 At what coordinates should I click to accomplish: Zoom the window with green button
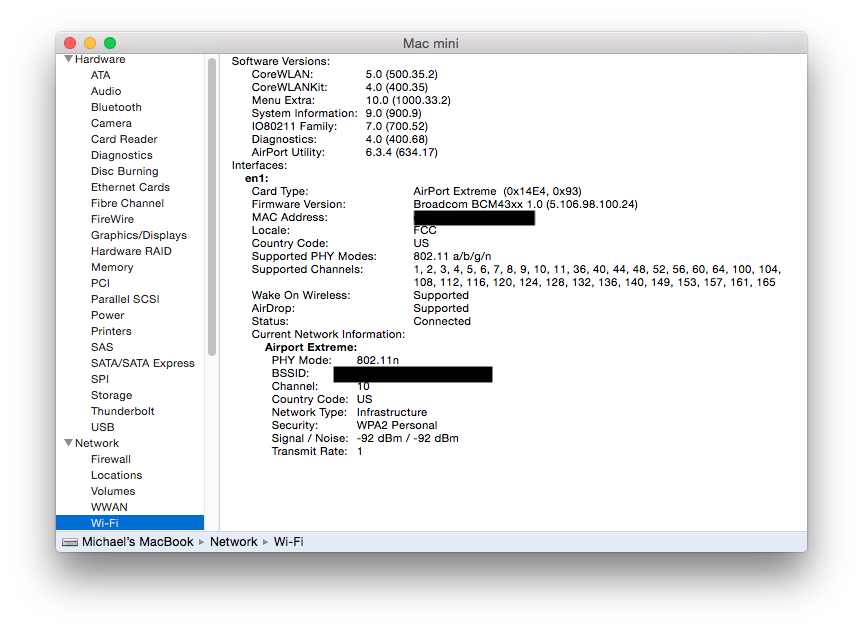tap(110, 43)
